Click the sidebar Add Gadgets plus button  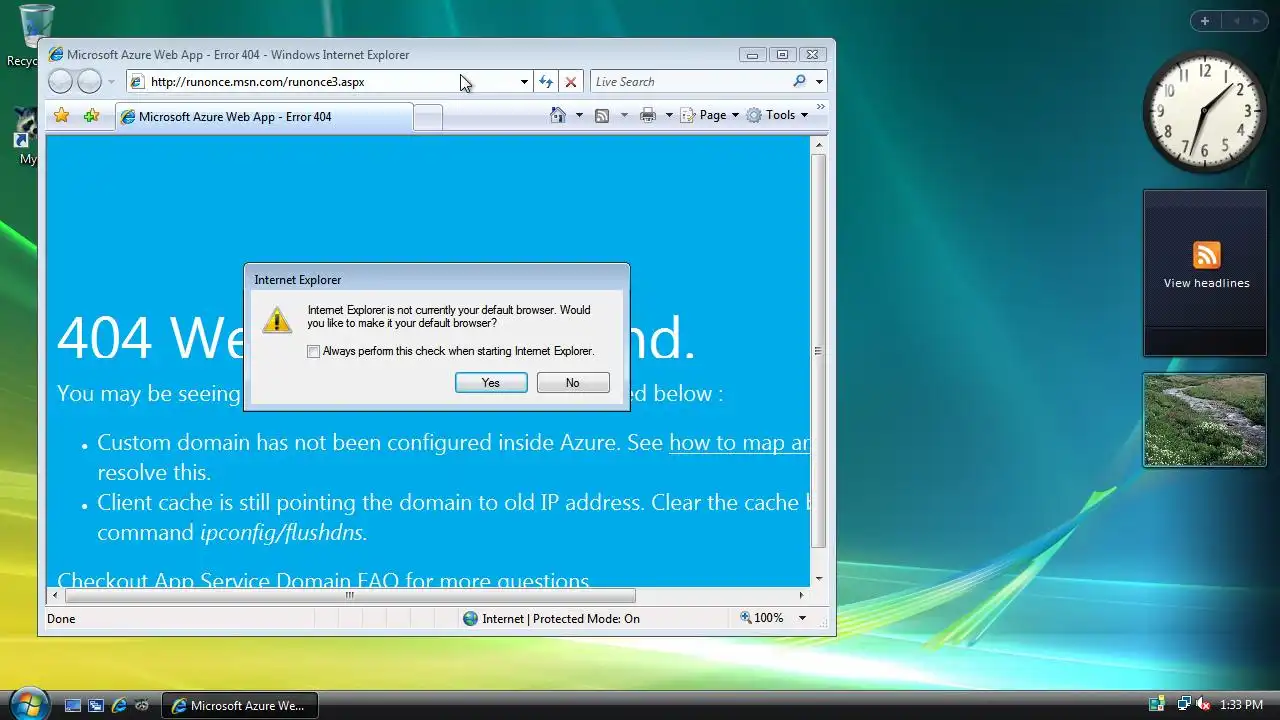(1205, 21)
